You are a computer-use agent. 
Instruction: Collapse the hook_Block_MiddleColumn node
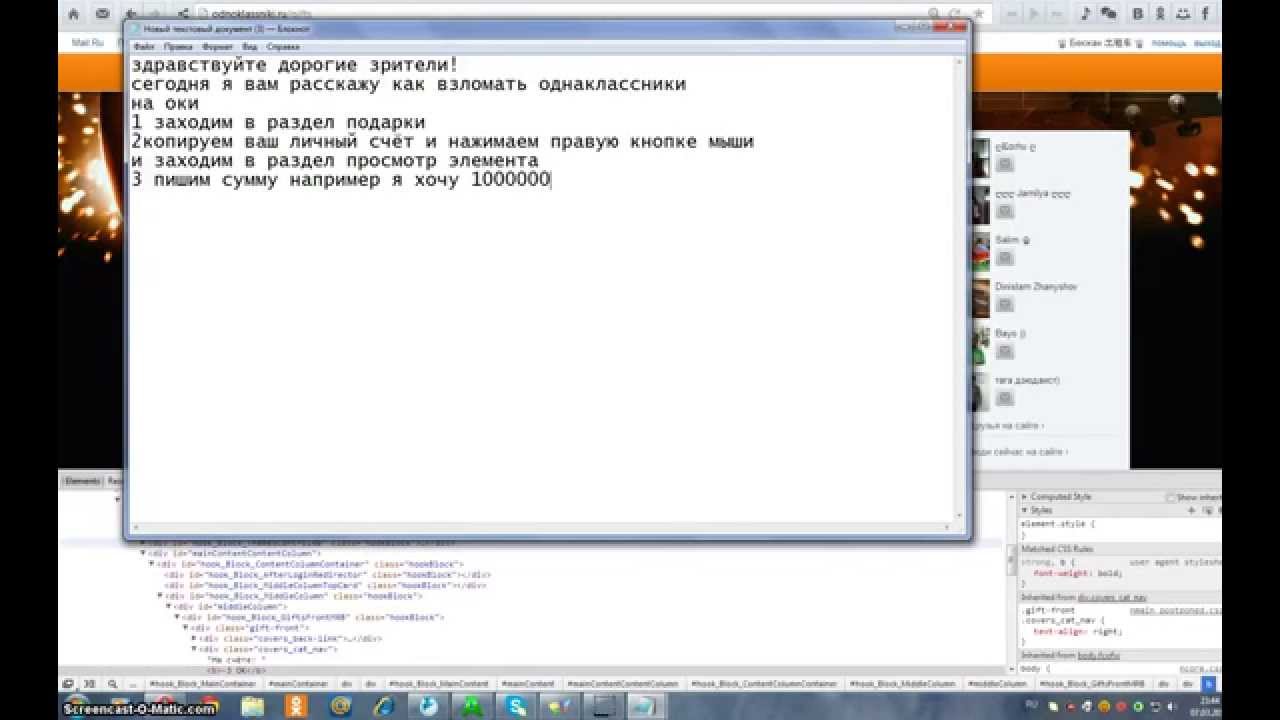click(x=160, y=596)
